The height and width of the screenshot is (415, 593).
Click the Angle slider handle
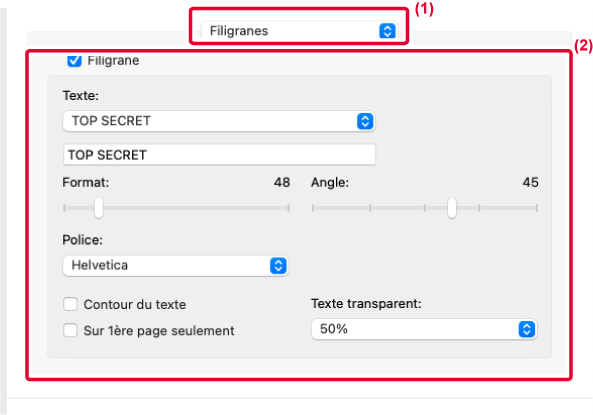[x=452, y=208]
